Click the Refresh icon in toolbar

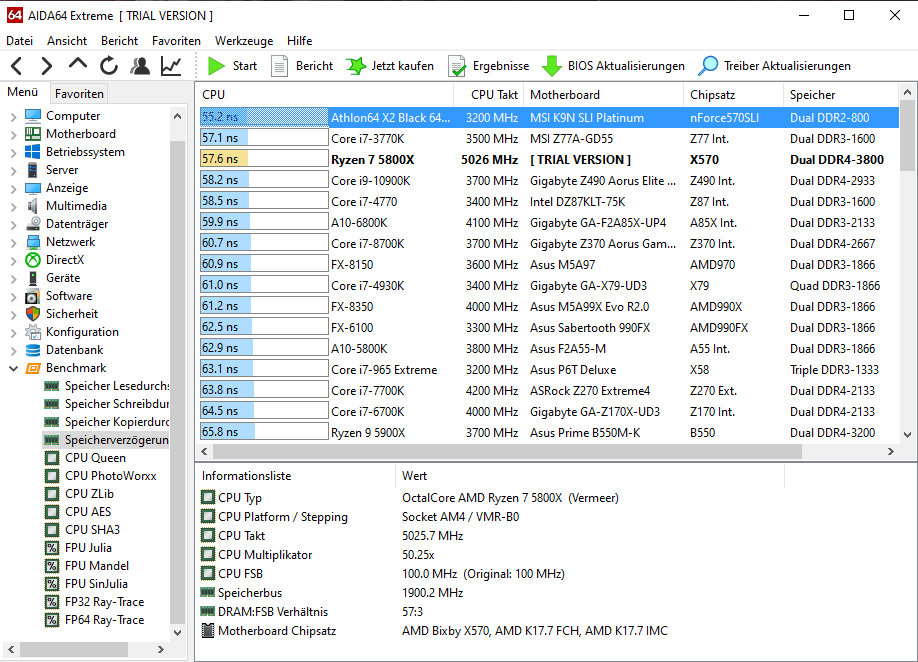point(109,66)
